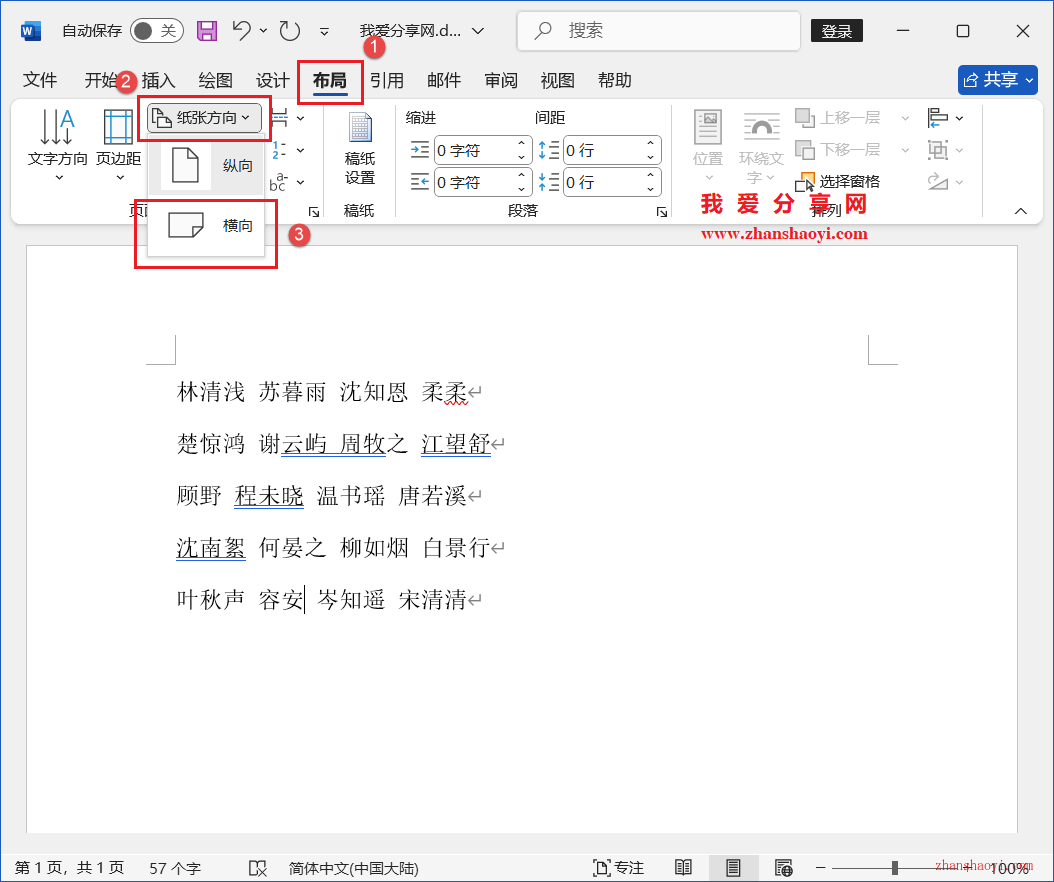Open the breaks dropdown icon
This screenshot has width=1054, height=882.
click(x=288, y=118)
